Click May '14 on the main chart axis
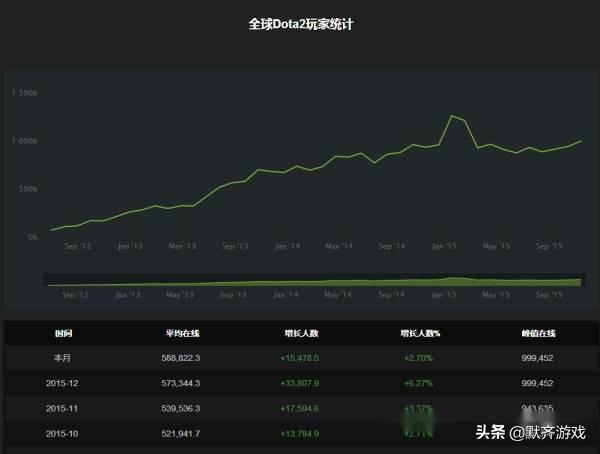Image resolution: width=600 pixels, height=454 pixels. pyautogui.click(x=339, y=246)
